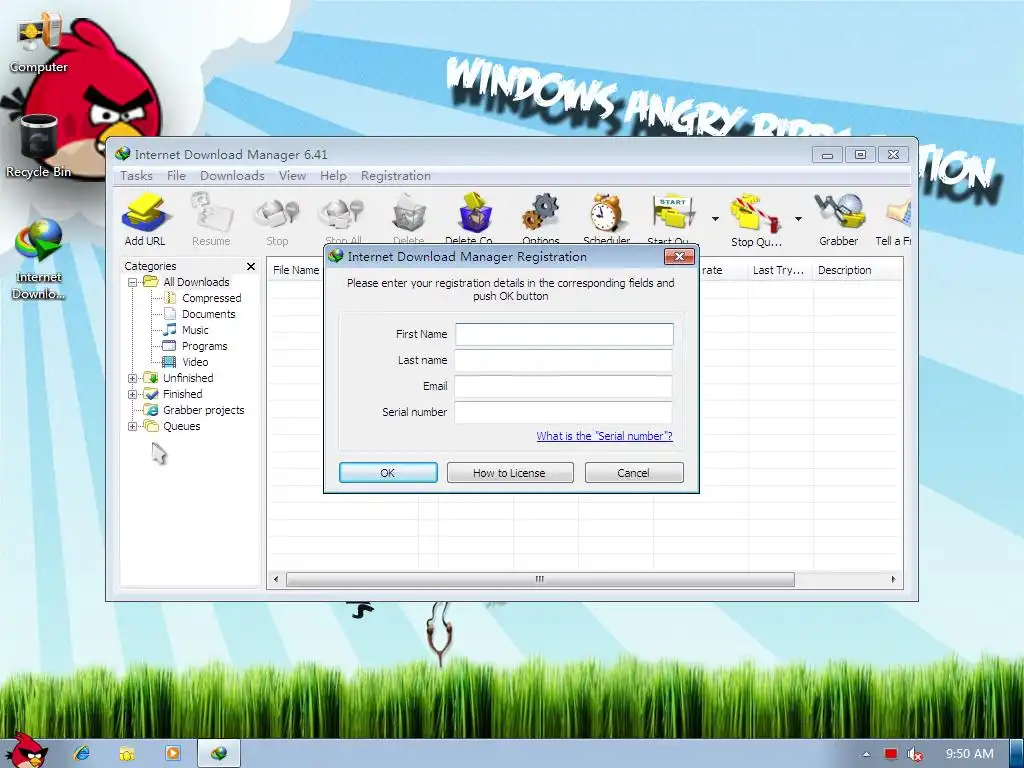The width and height of the screenshot is (1024, 768).
Task: Open the Help menu
Action: tap(333, 176)
